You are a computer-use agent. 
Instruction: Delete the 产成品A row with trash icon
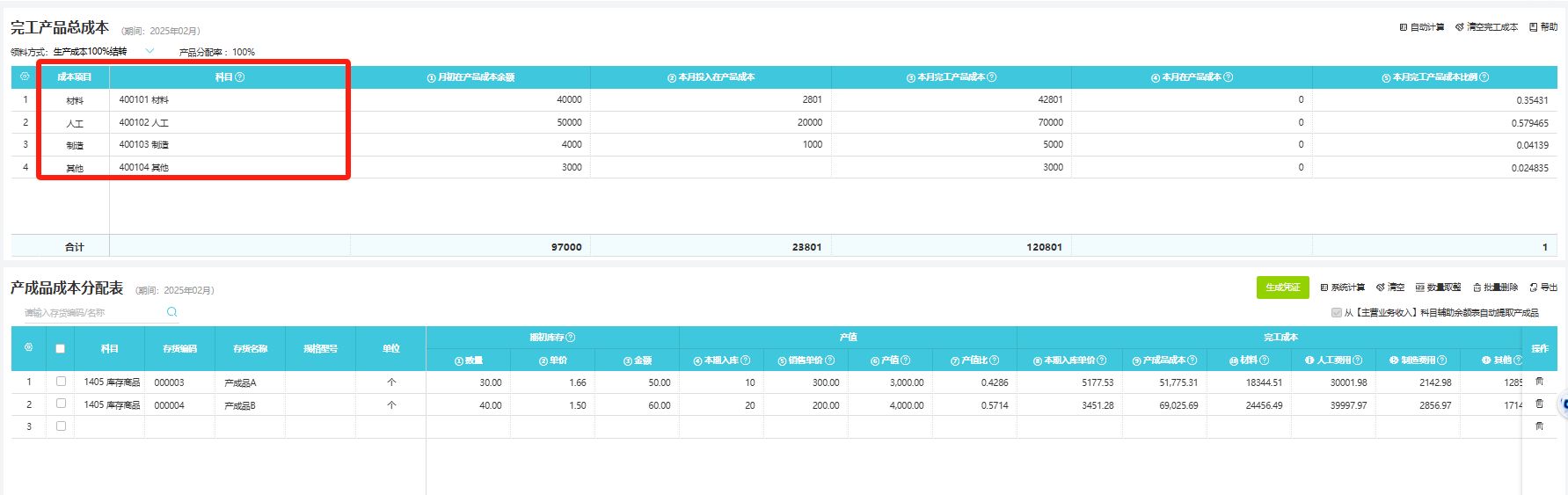tap(1539, 382)
